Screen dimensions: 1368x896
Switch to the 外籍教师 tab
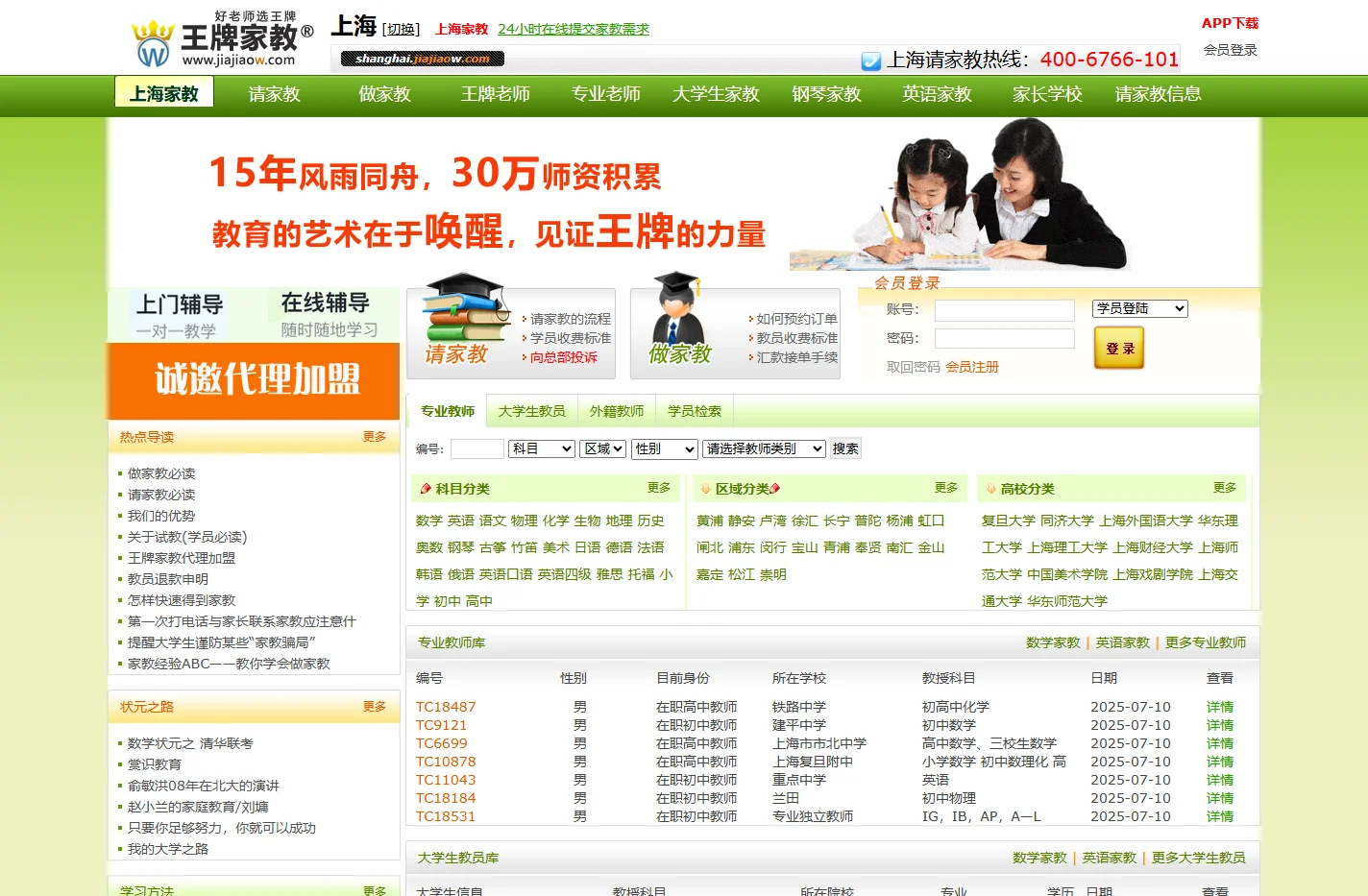point(617,411)
